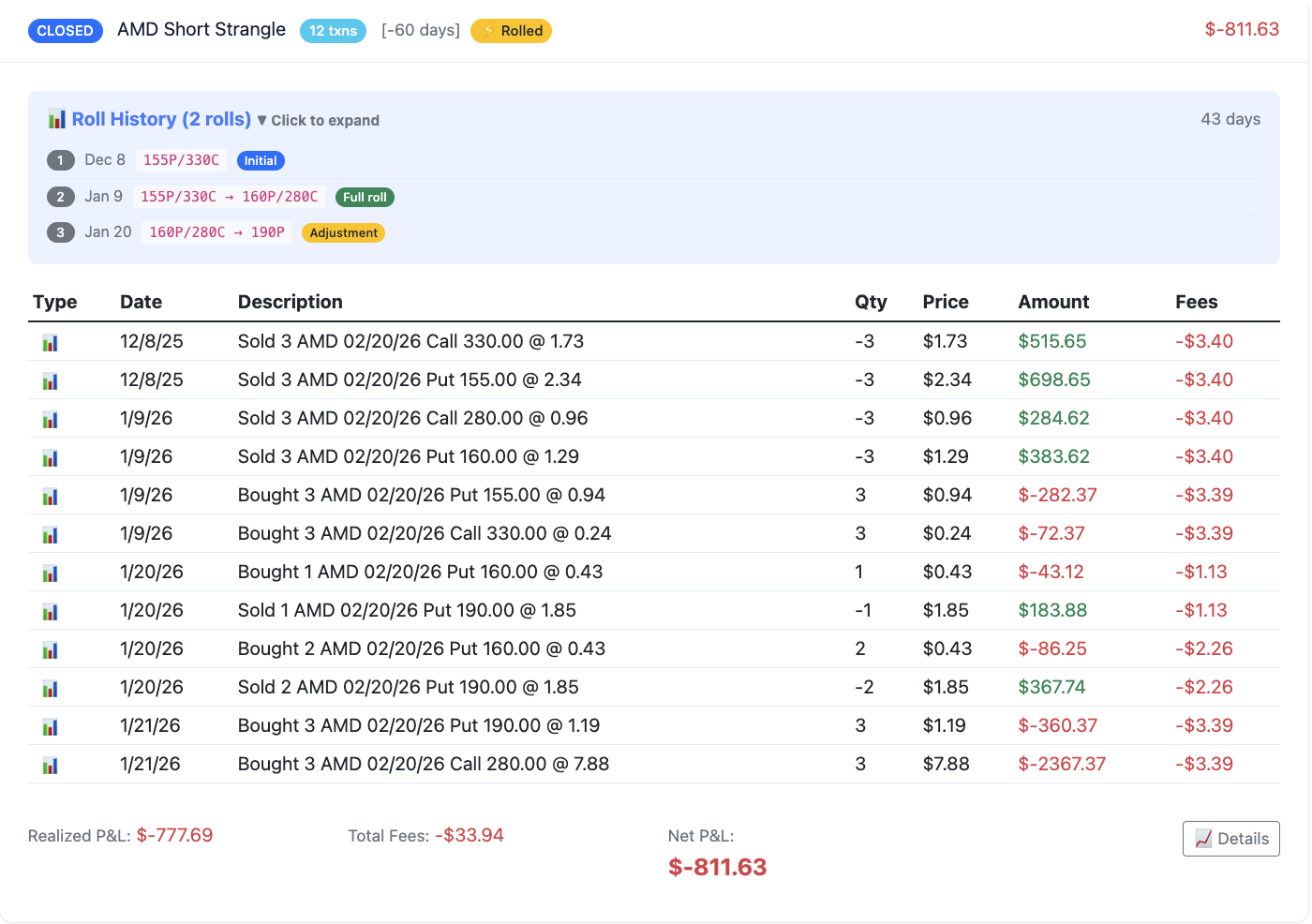Click the Rolled badge
The width and height of the screenshot is (1312, 924).
(511, 31)
